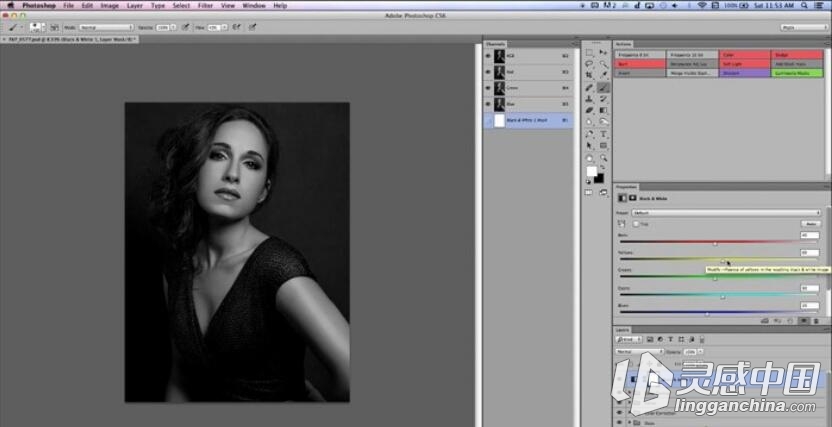Toggle adjustment layer visibility in Properties
This screenshot has height=427, width=832.
click(x=804, y=321)
